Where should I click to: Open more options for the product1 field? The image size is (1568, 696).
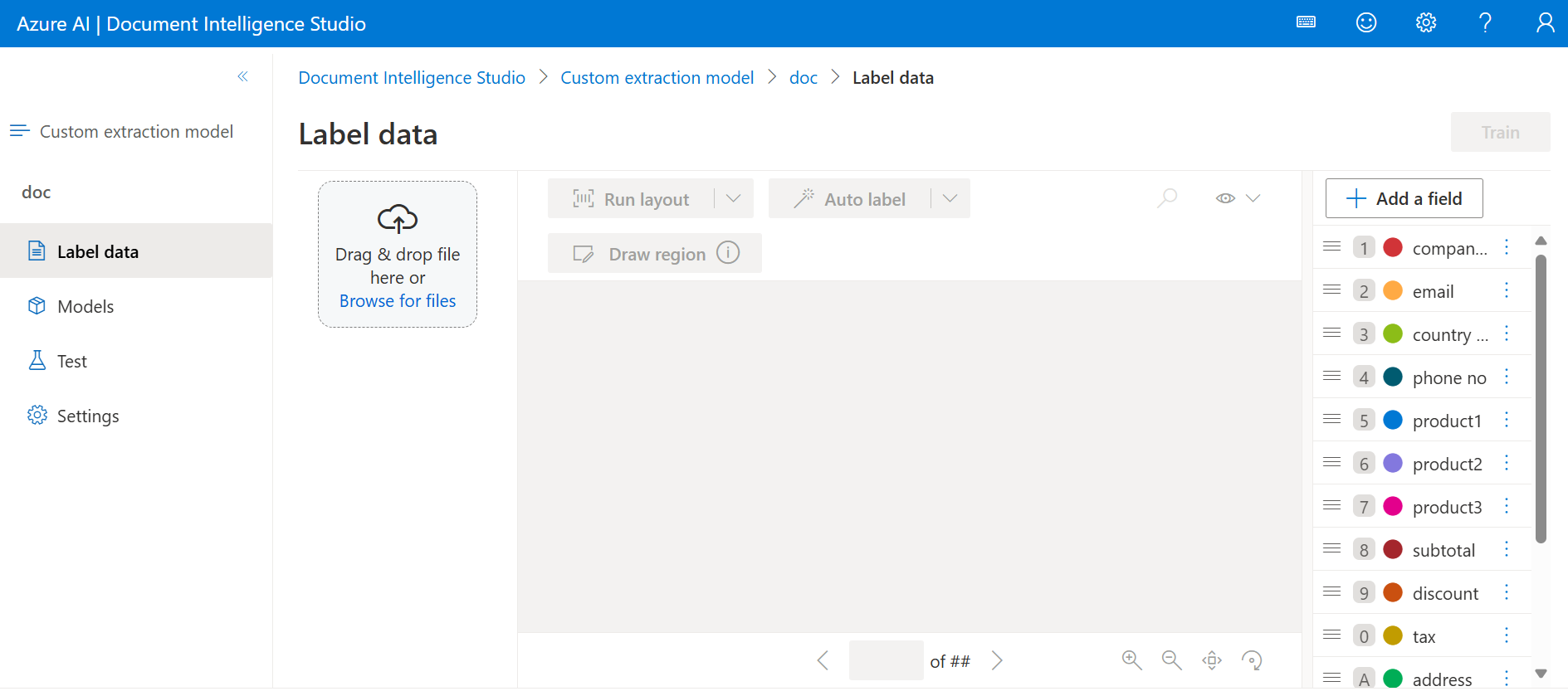pos(1507,420)
